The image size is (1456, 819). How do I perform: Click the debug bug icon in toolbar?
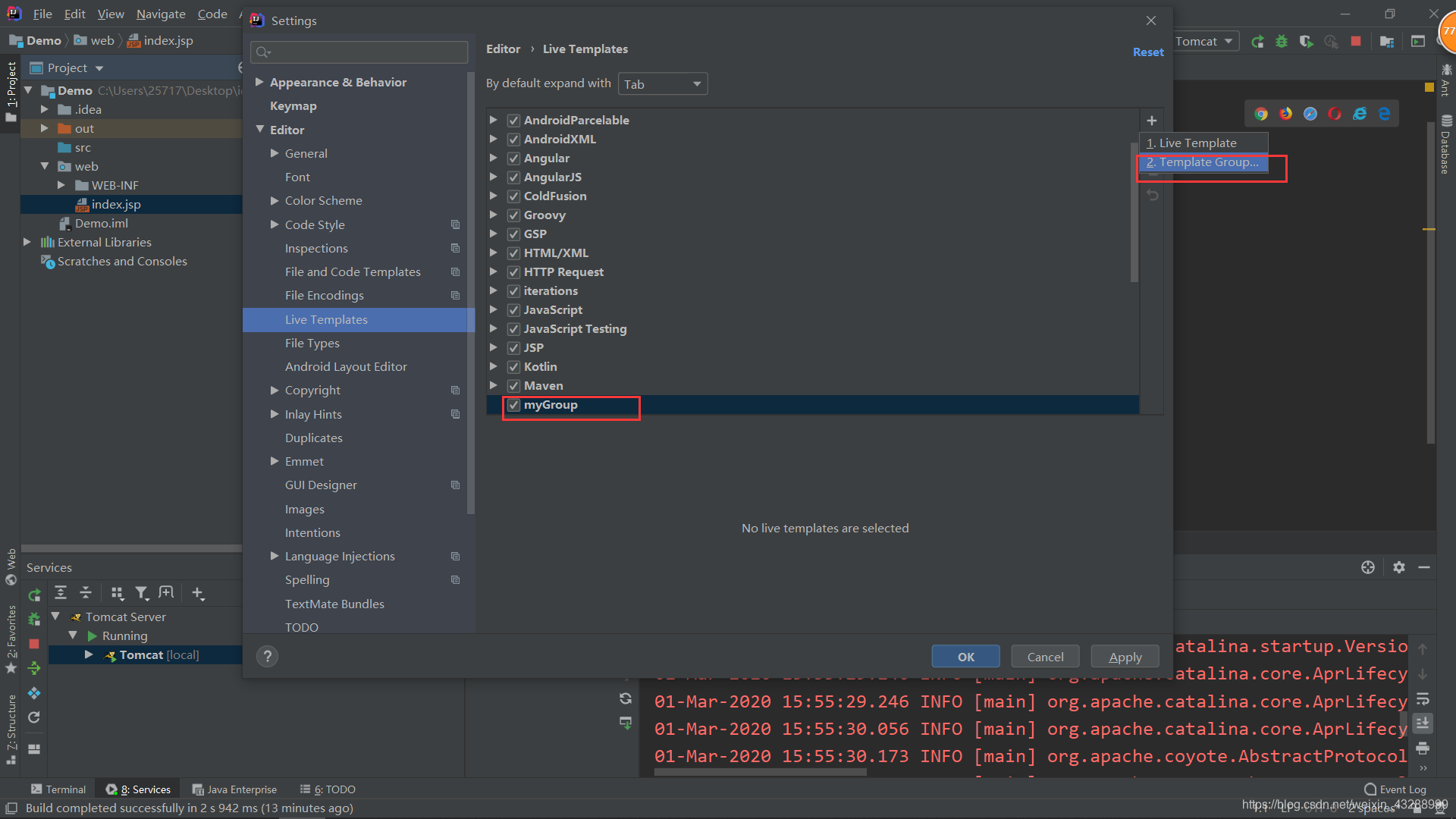tap(1282, 41)
